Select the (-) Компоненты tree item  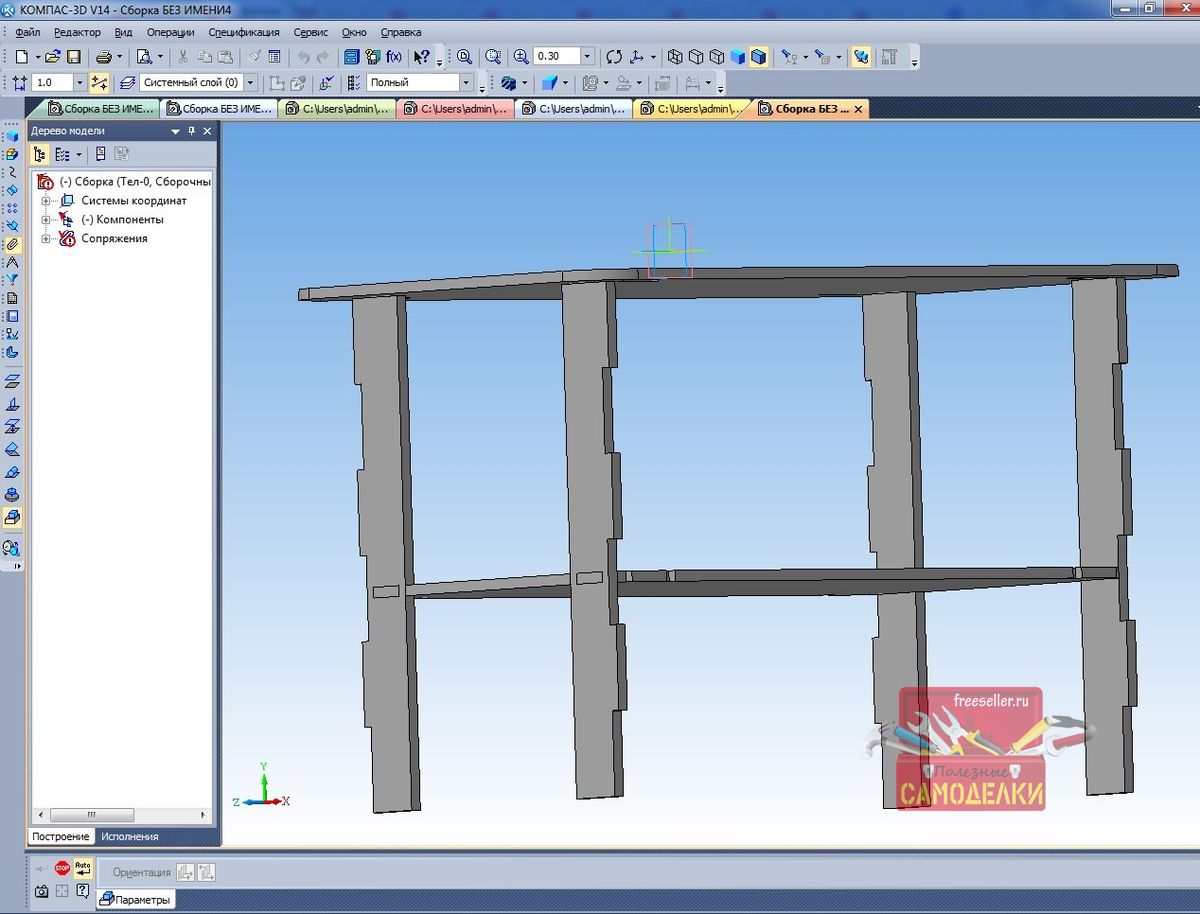[x=122, y=220]
